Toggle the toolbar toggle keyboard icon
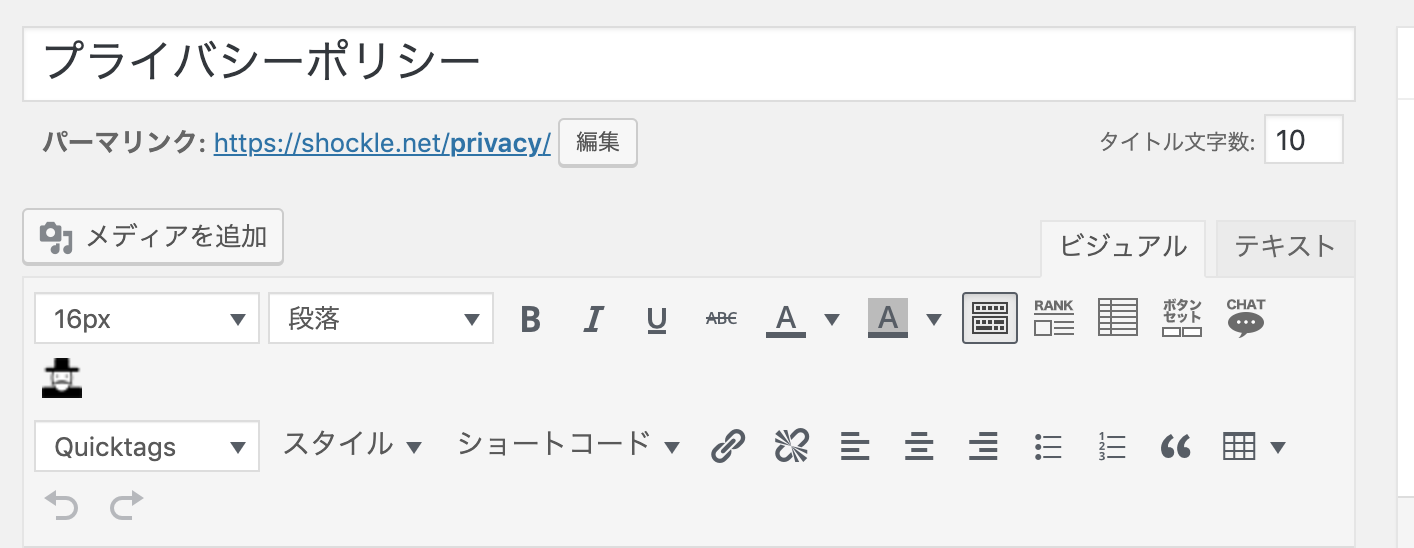Image resolution: width=1414 pixels, height=548 pixels. coord(990,318)
